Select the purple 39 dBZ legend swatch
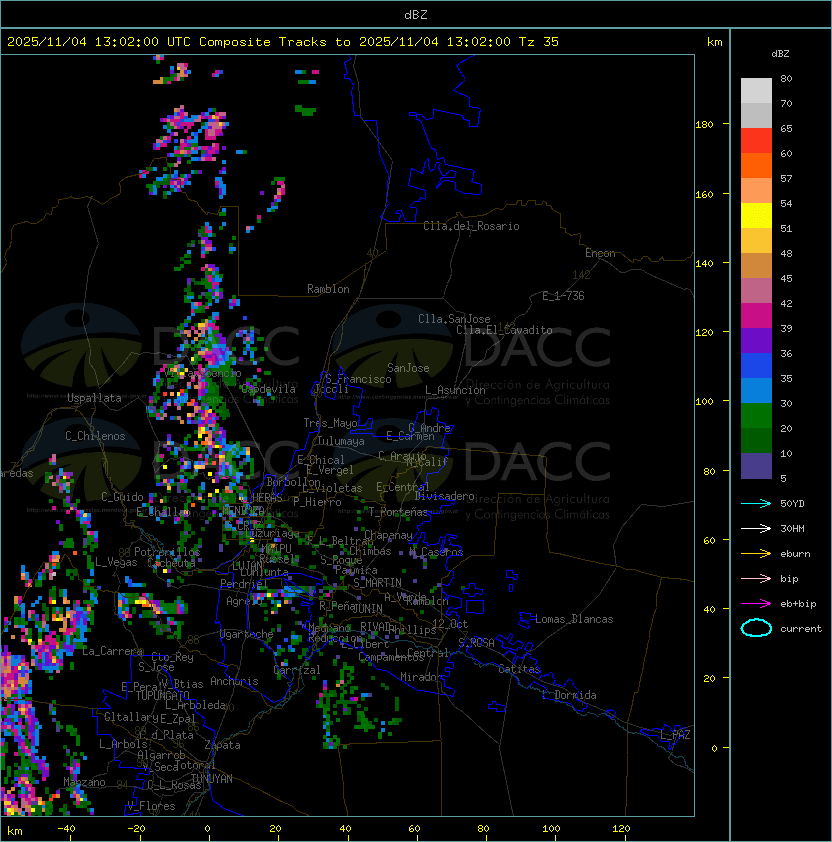Viewport: 832px width, 842px height. [756, 340]
